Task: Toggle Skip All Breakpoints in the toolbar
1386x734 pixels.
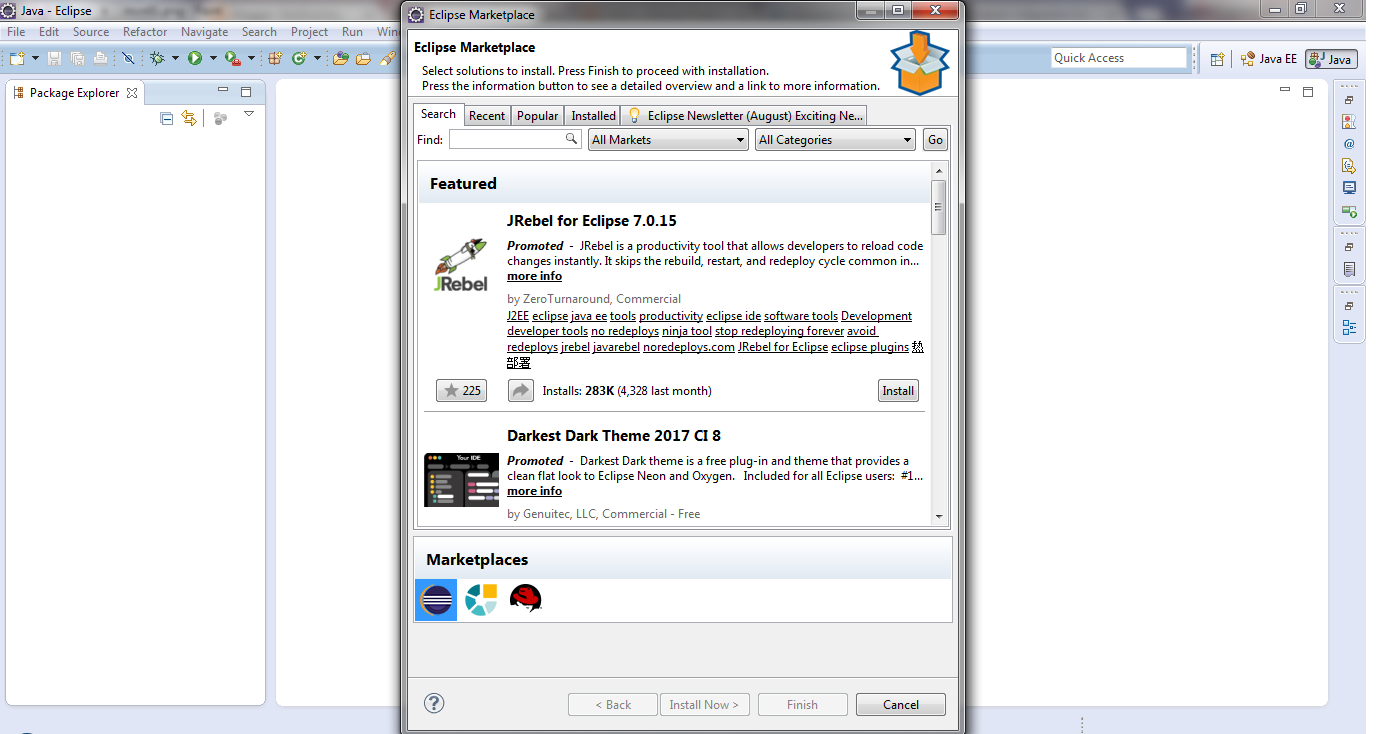Action: tap(128, 58)
